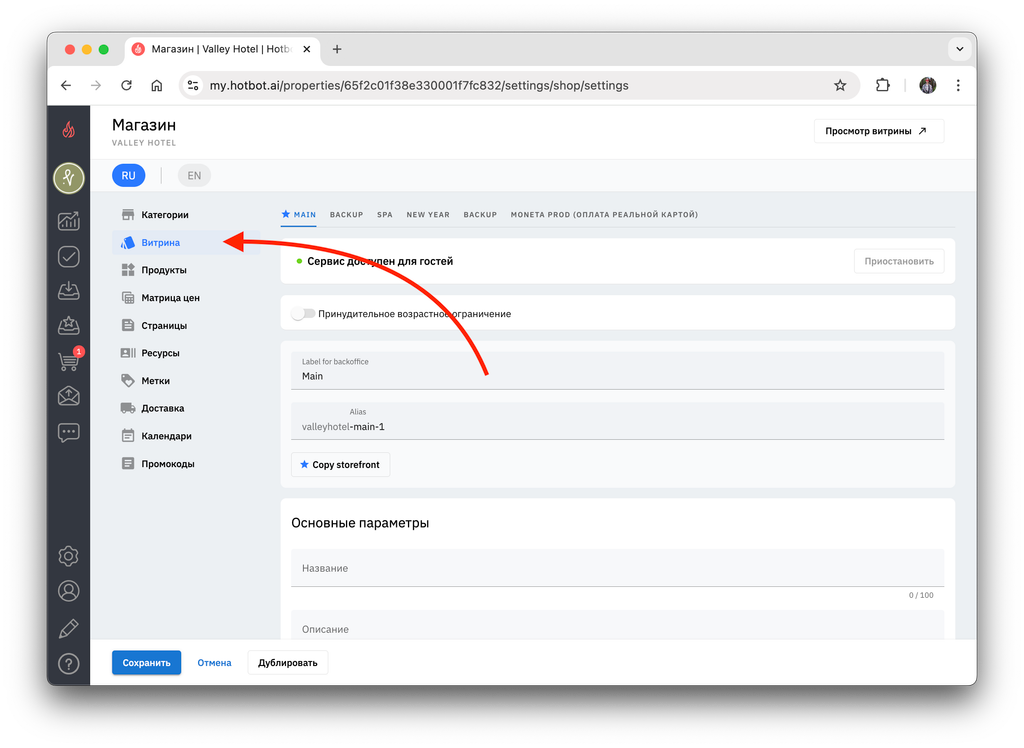Image resolution: width=1024 pixels, height=748 pixels.
Task: Open Категории menu item
Action: pos(186,215)
